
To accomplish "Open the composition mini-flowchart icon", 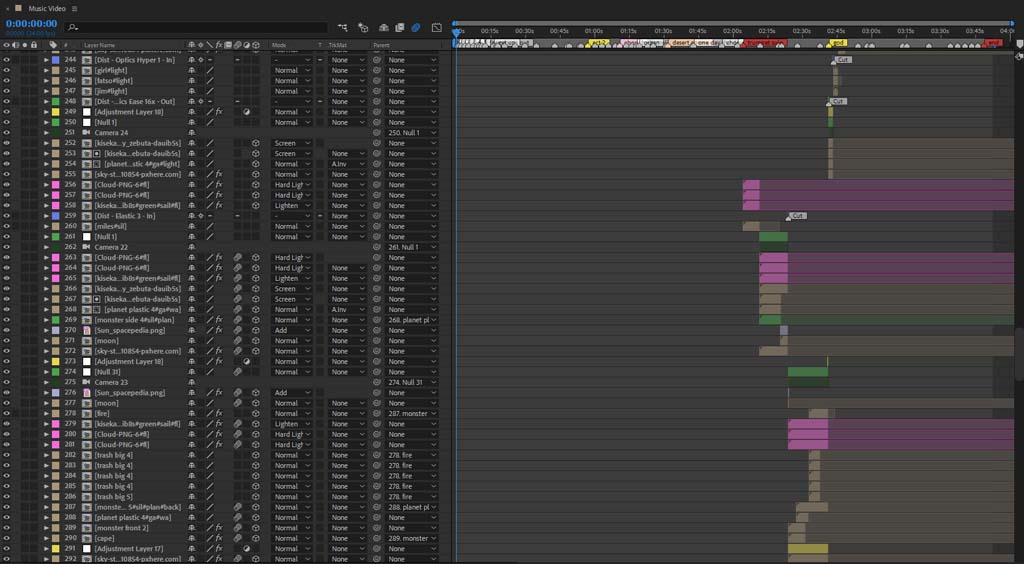I will (342, 27).
